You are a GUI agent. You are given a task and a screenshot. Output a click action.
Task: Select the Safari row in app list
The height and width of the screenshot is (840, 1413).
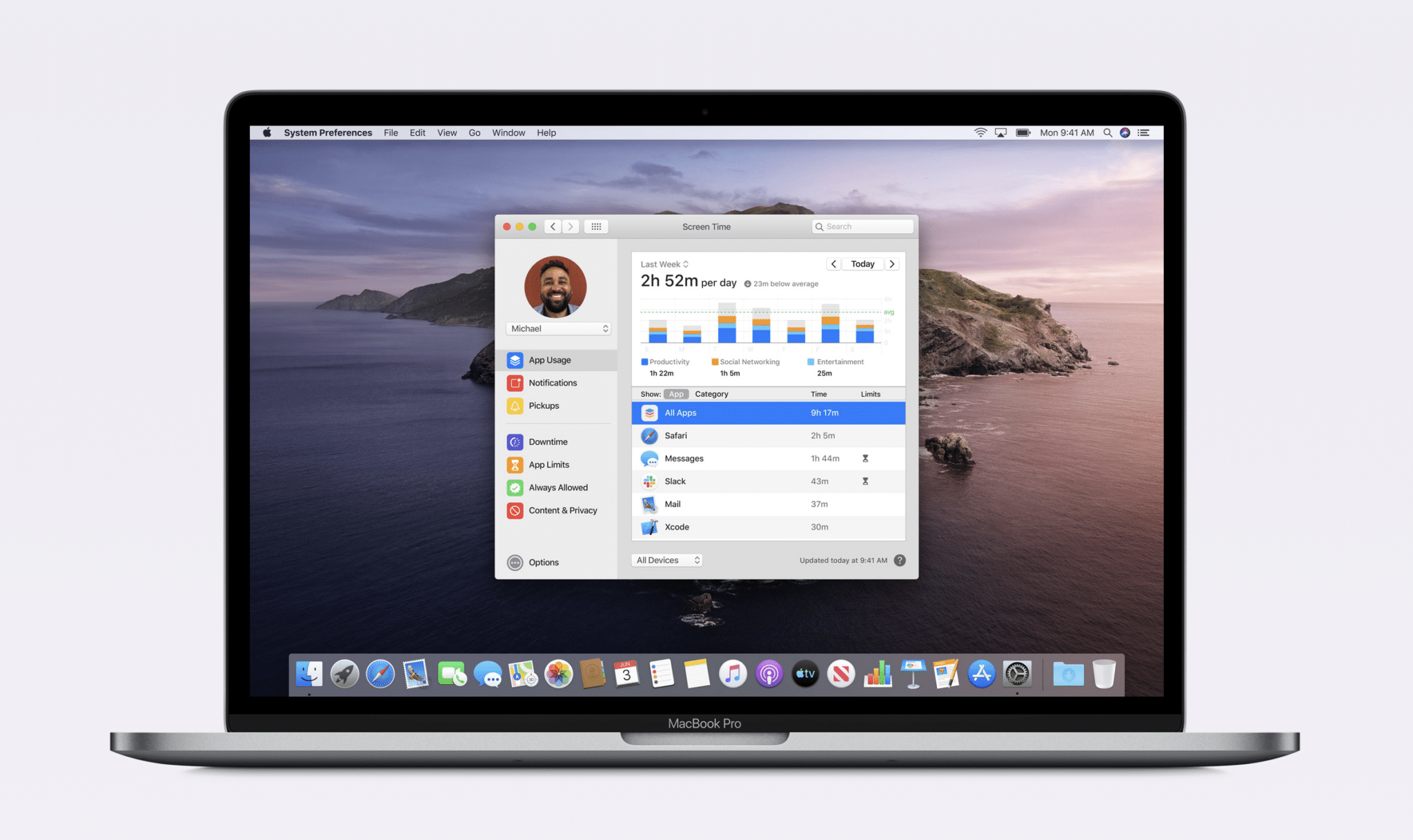768,436
